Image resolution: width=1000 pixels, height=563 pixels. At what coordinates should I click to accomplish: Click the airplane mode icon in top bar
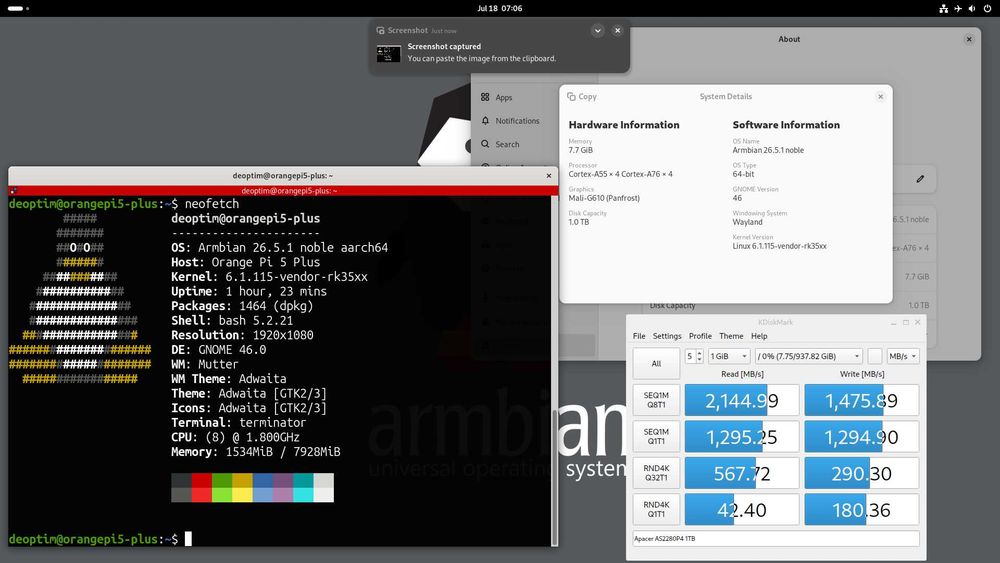tap(958, 8)
